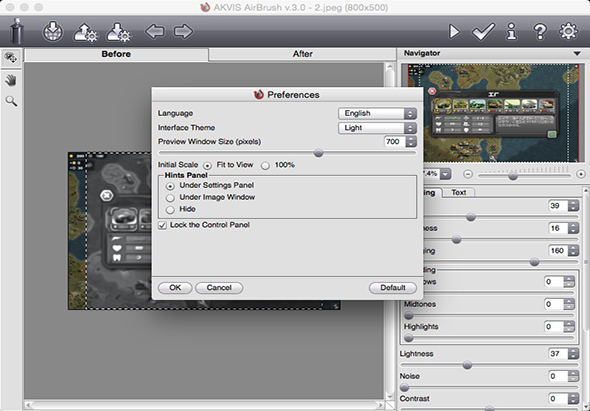Zoom in with the Navigator plus icon

(x=581, y=174)
